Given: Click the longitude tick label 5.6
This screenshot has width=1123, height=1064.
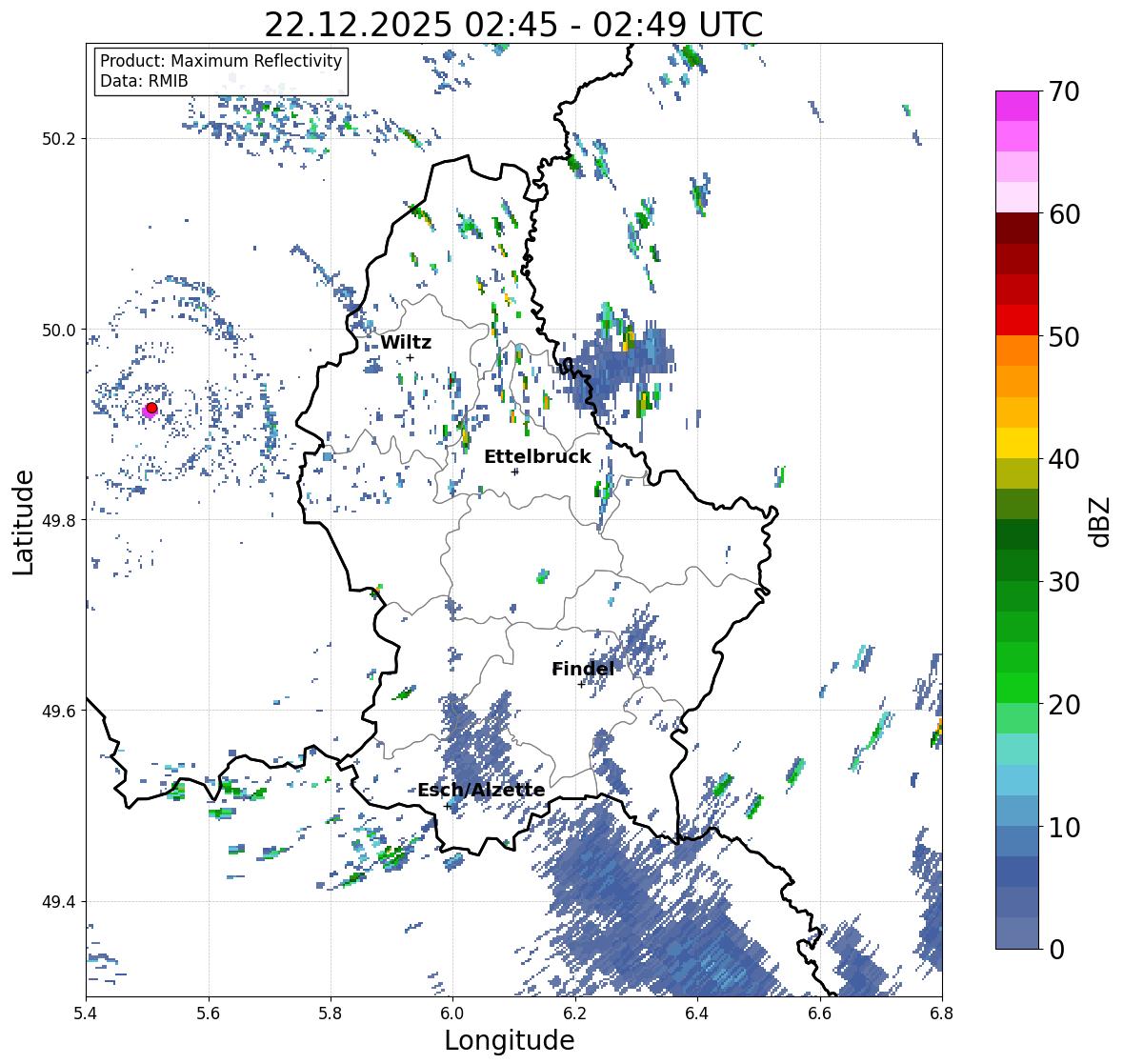Looking at the screenshot, I should pyautogui.click(x=209, y=1014).
